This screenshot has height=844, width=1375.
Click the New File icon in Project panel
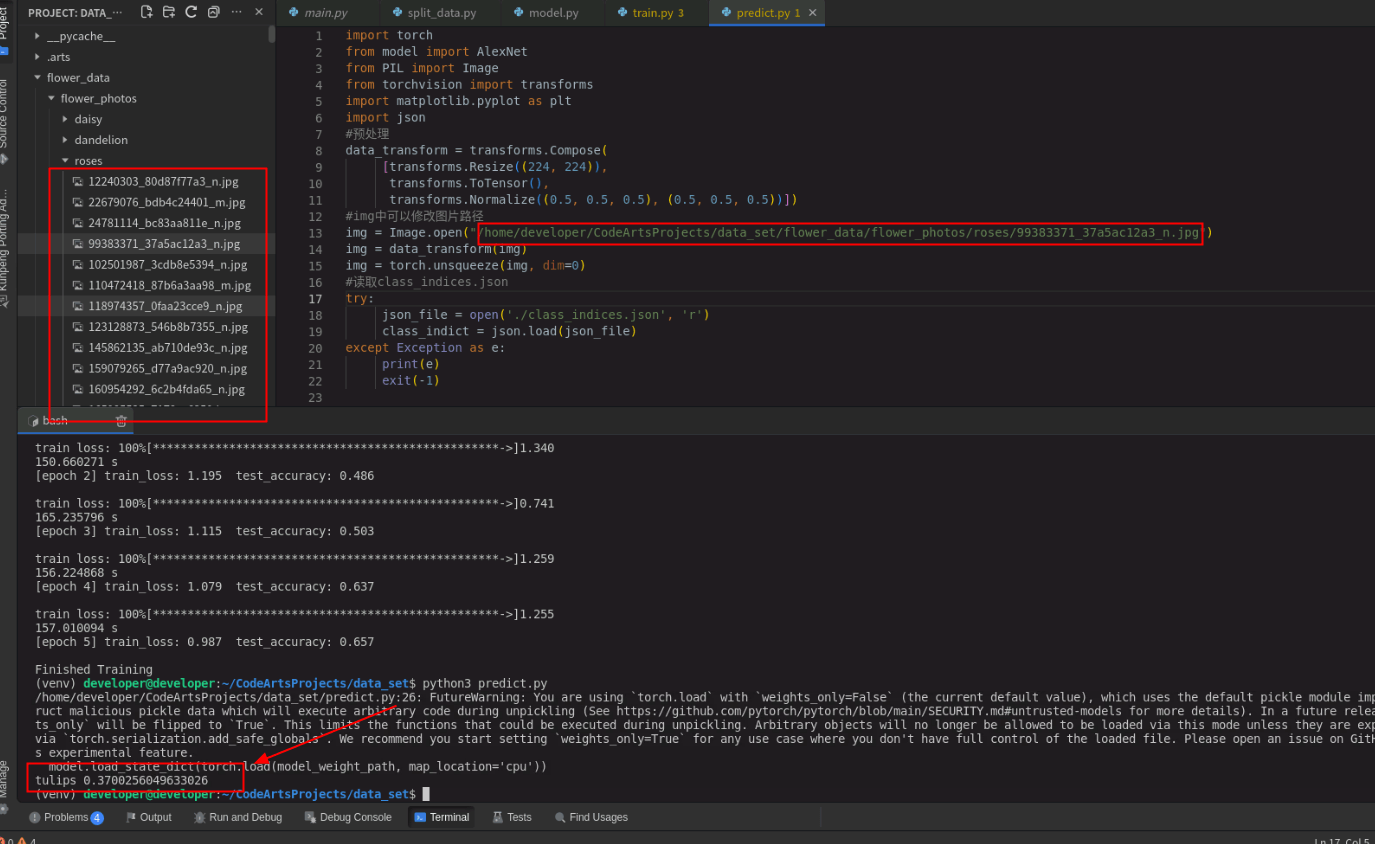[x=147, y=12]
